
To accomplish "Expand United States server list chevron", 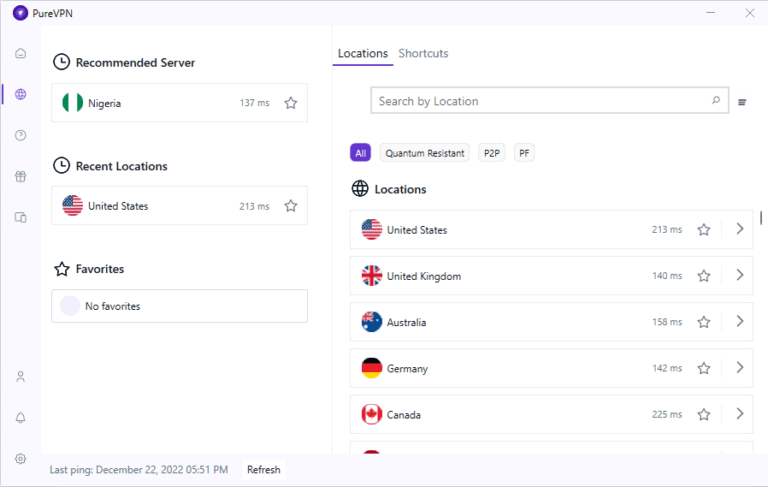I will click(x=740, y=229).
